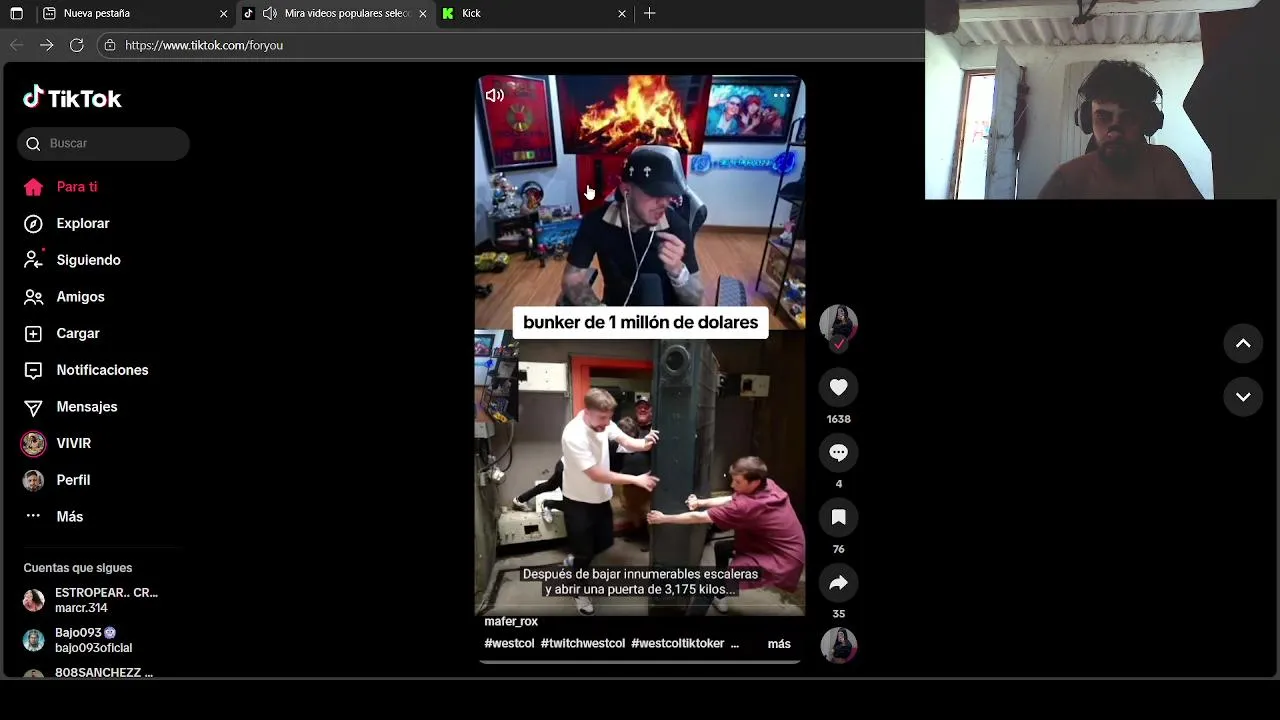
Task: Click the site information icon in address bar
Action: pyautogui.click(x=110, y=45)
